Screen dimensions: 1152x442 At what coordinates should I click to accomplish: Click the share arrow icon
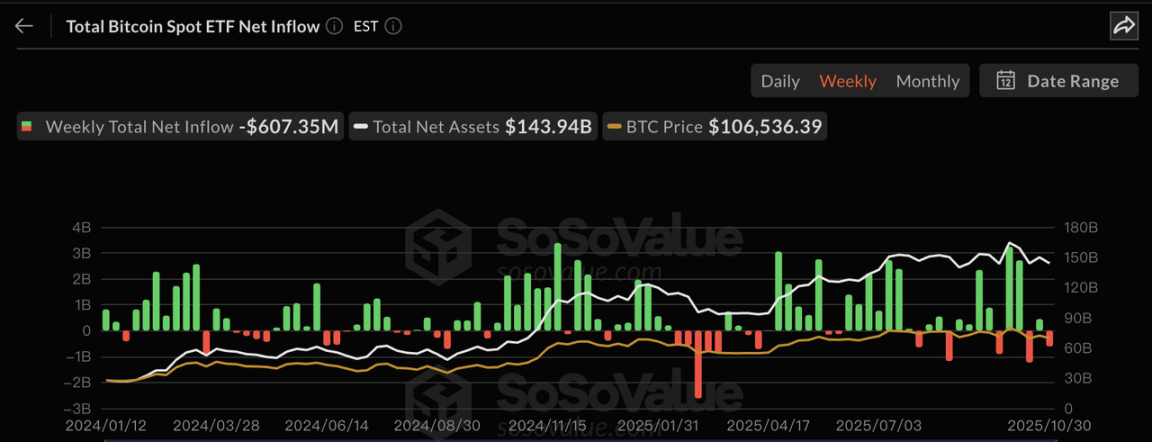click(x=1124, y=26)
